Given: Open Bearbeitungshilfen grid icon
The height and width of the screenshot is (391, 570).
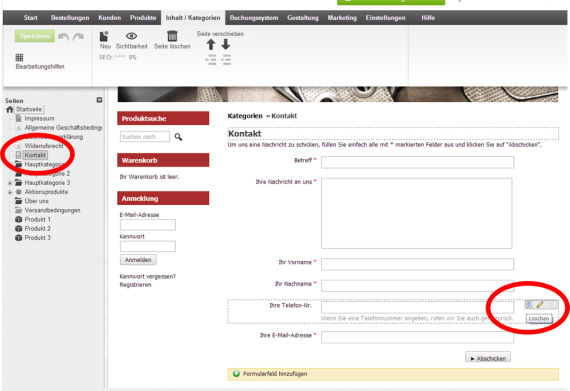Looking at the screenshot, I should 19,57.
